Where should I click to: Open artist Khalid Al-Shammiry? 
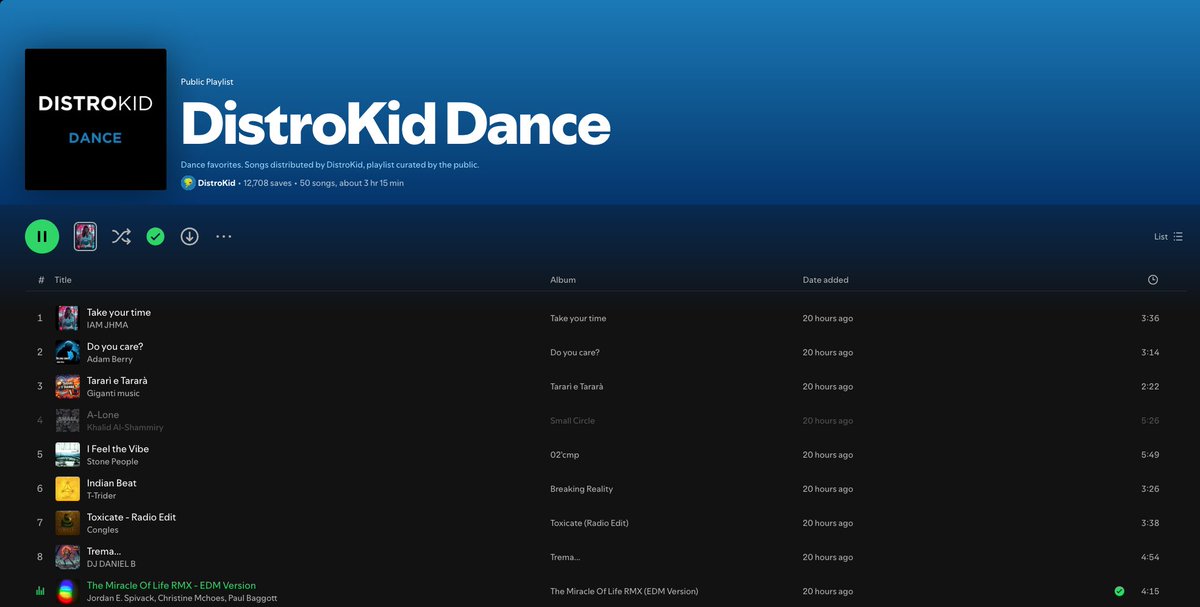click(125, 427)
